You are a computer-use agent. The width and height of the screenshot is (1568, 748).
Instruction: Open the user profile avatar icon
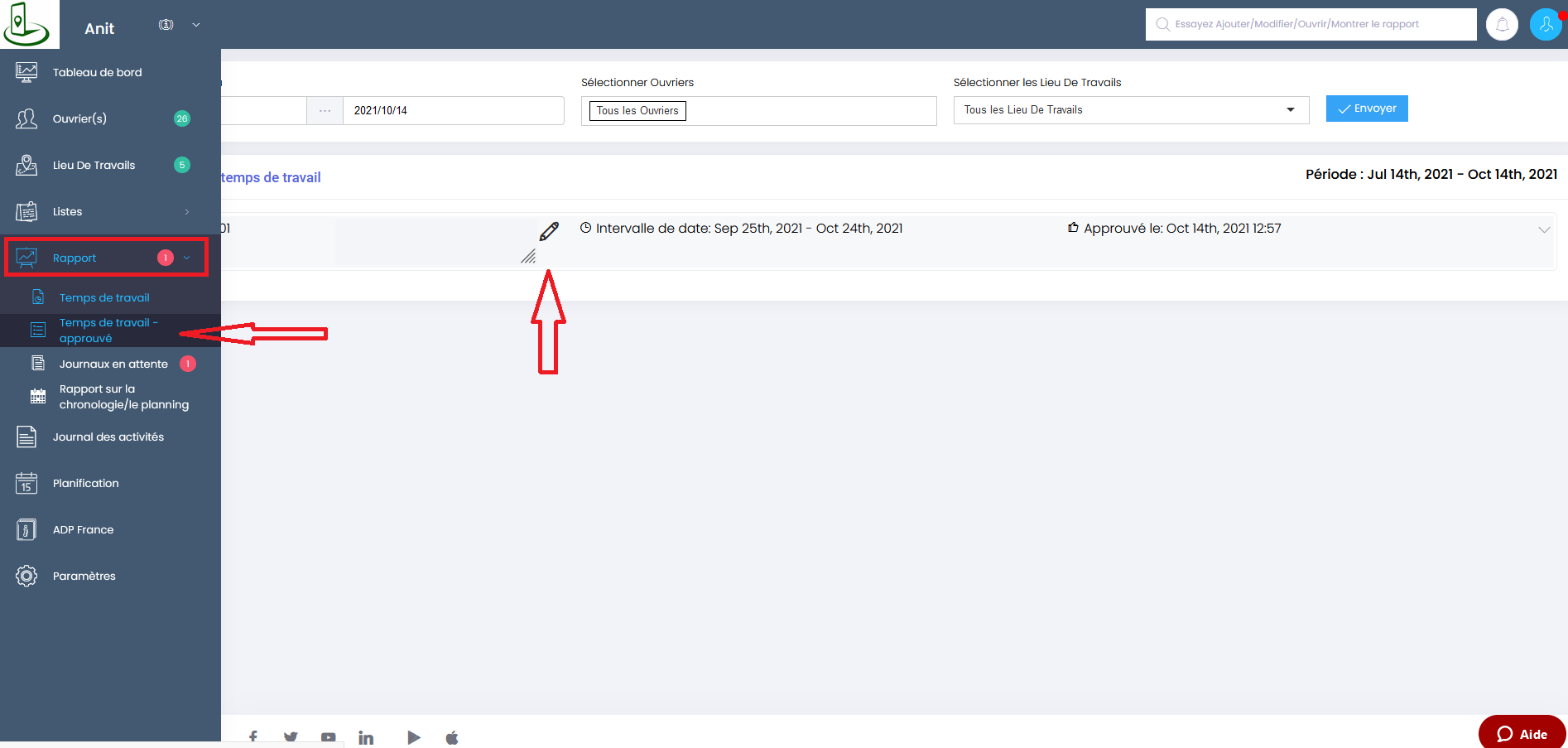pyautogui.click(x=1545, y=25)
